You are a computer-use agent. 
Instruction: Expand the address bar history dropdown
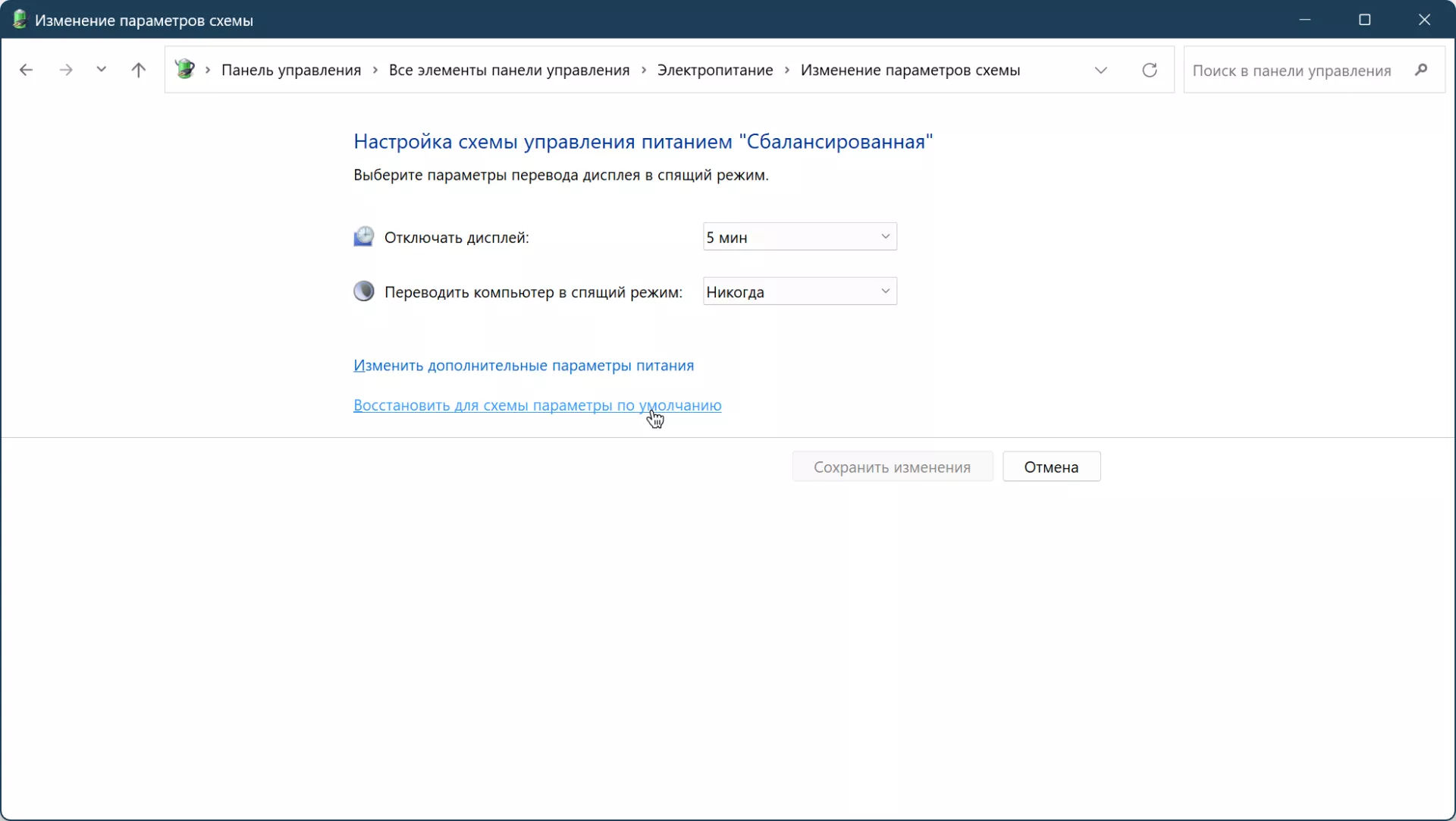pos(1100,70)
